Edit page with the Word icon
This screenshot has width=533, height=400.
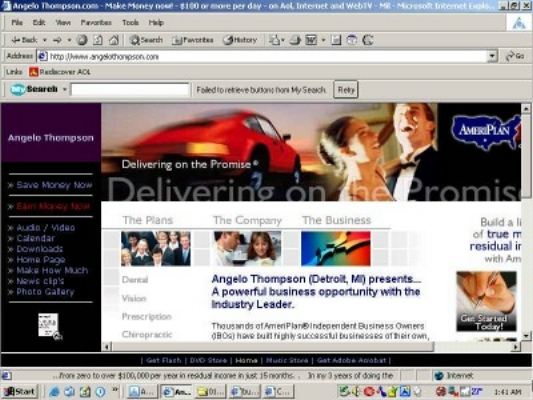click(311, 40)
